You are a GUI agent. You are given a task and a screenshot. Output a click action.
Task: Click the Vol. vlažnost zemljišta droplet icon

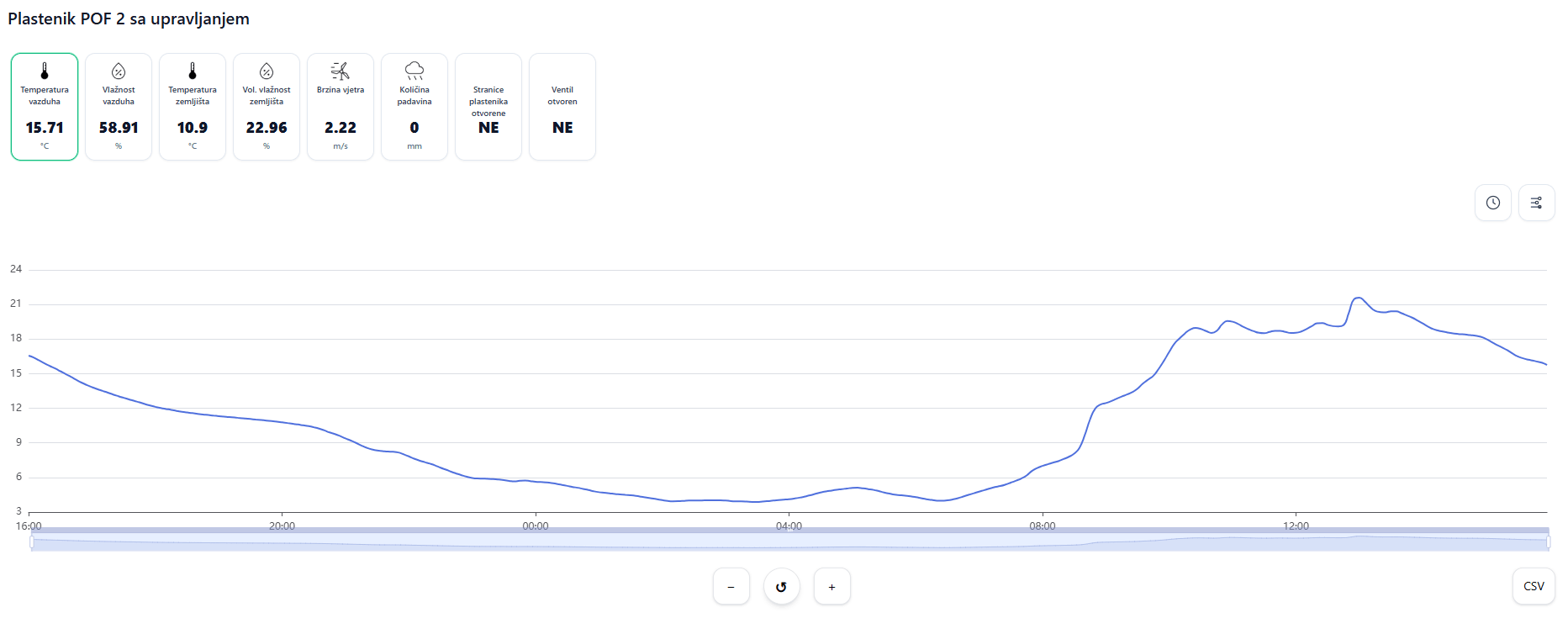click(x=267, y=71)
